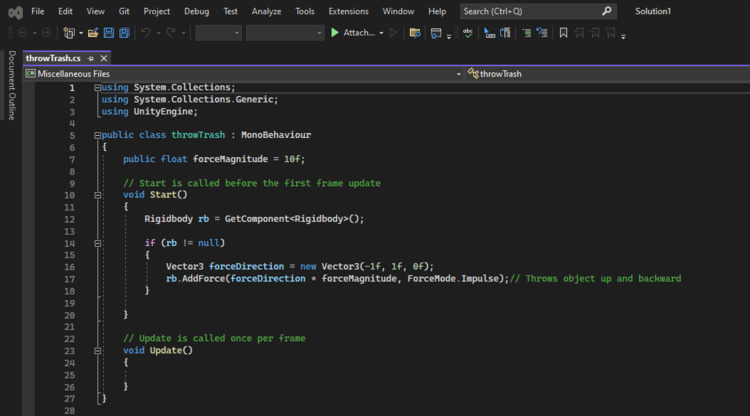
Task: Open the throwTrash type navigation dropdown
Action: coord(607,74)
